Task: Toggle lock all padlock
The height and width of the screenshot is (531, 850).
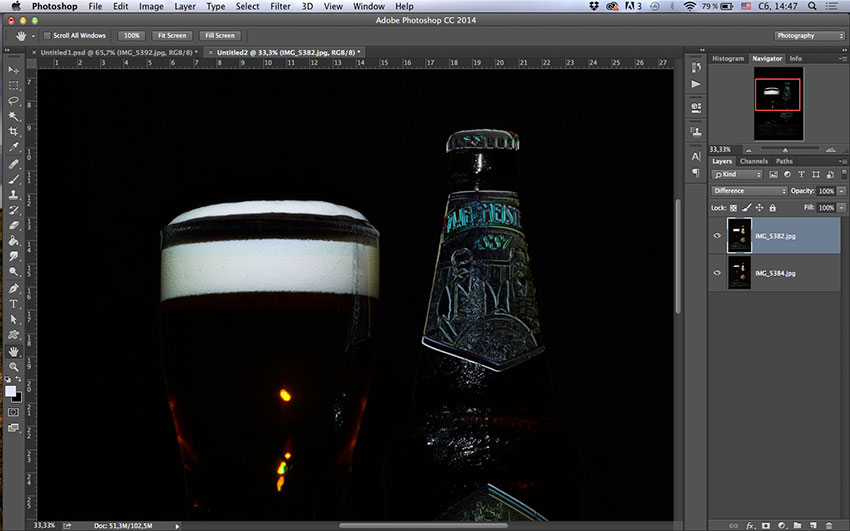Action: [772, 208]
